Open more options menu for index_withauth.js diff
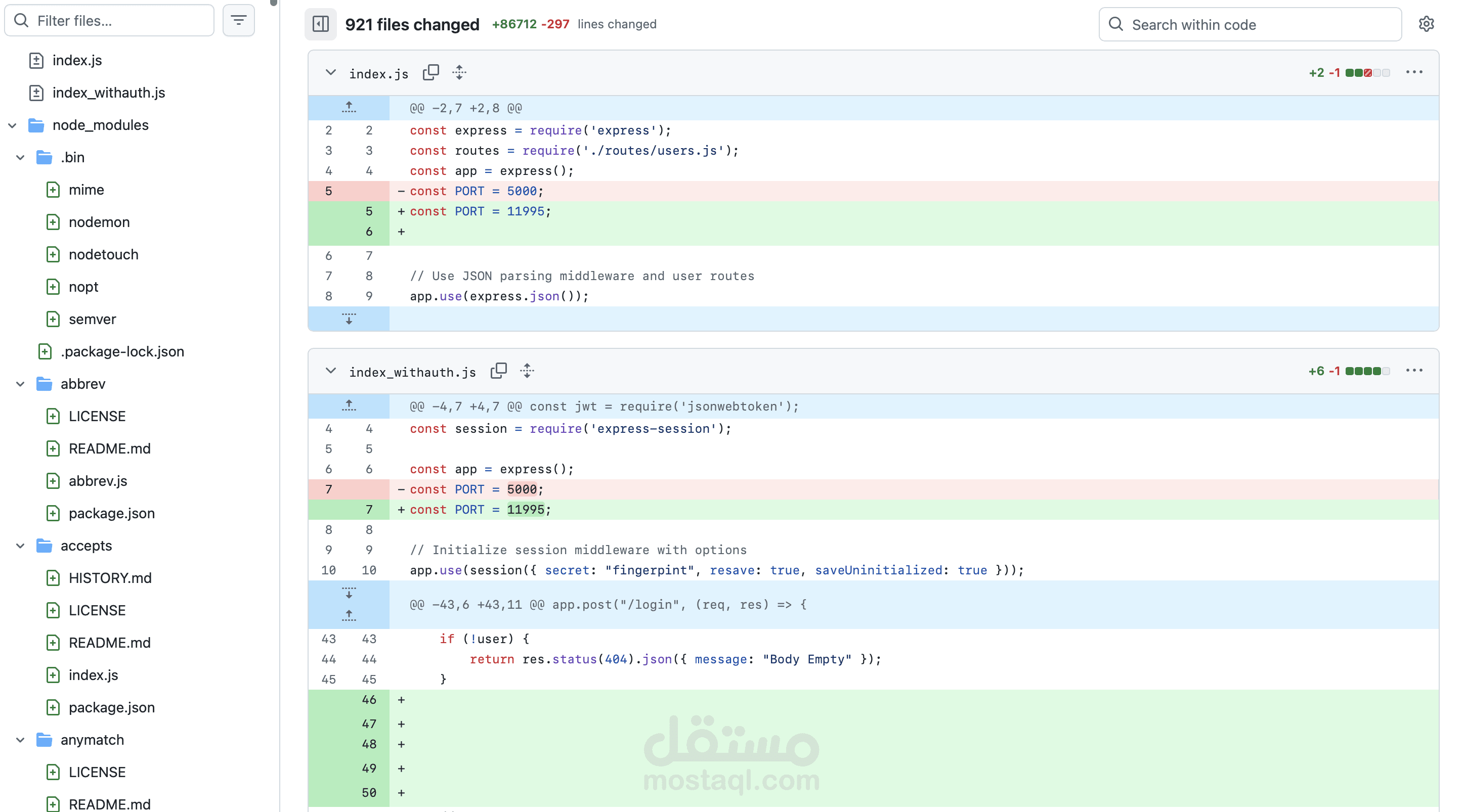The width and height of the screenshot is (1464, 812). tap(1414, 370)
